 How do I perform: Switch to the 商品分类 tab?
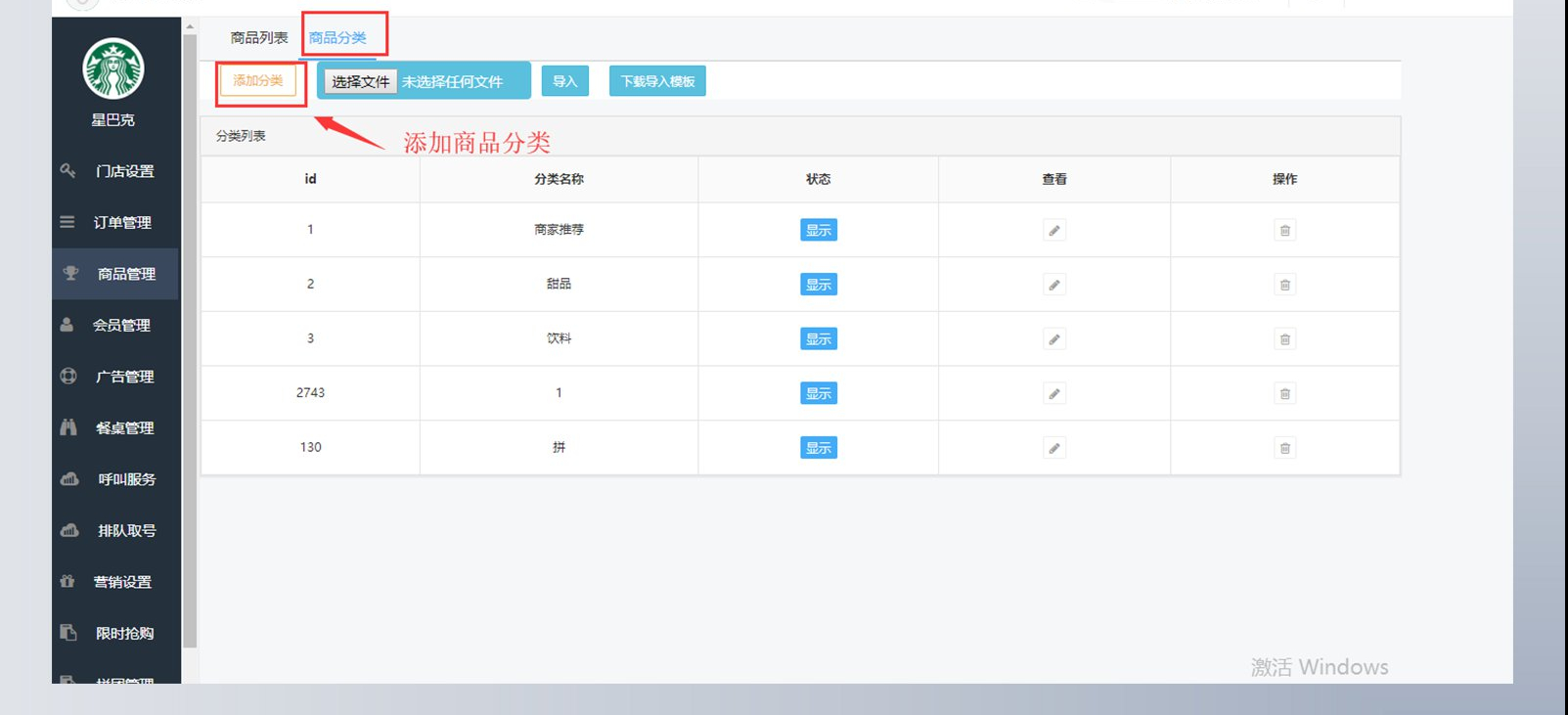pyautogui.click(x=337, y=38)
